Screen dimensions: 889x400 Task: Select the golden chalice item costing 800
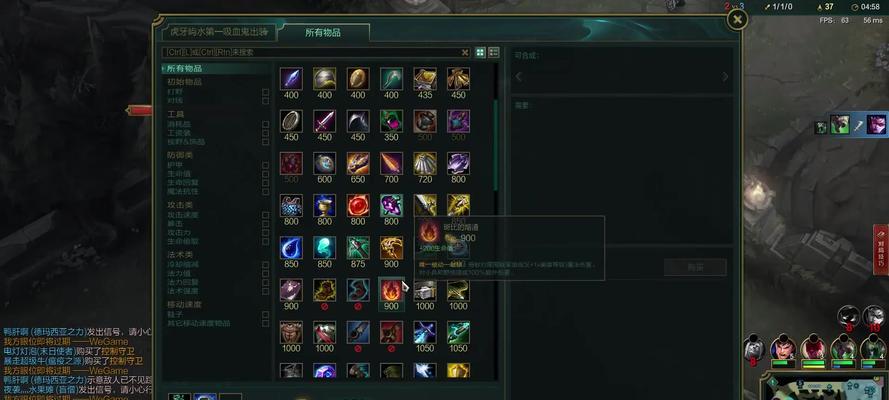325,206
